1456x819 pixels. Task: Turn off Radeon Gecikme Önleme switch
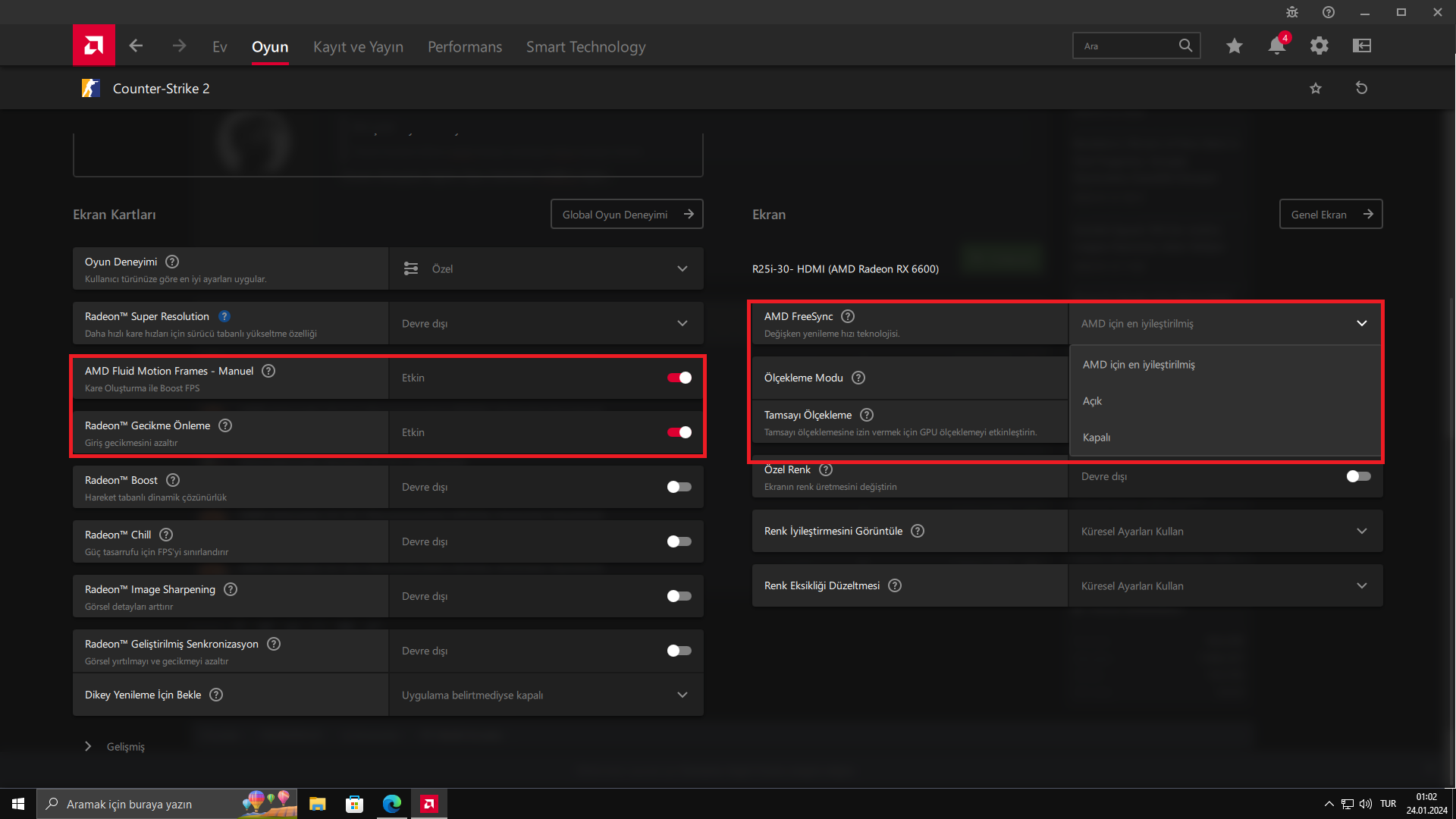(679, 432)
